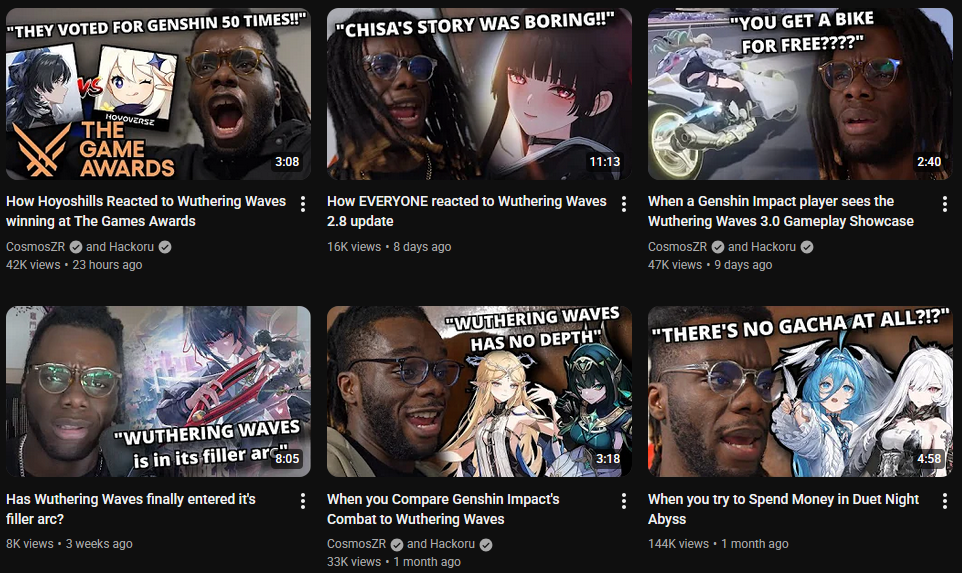The height and width of the screenshot is (573, 962).
Task: Visit Hackoru channel under 3.0 Gameplay Showcase video
Action: (x=761, y=247)
